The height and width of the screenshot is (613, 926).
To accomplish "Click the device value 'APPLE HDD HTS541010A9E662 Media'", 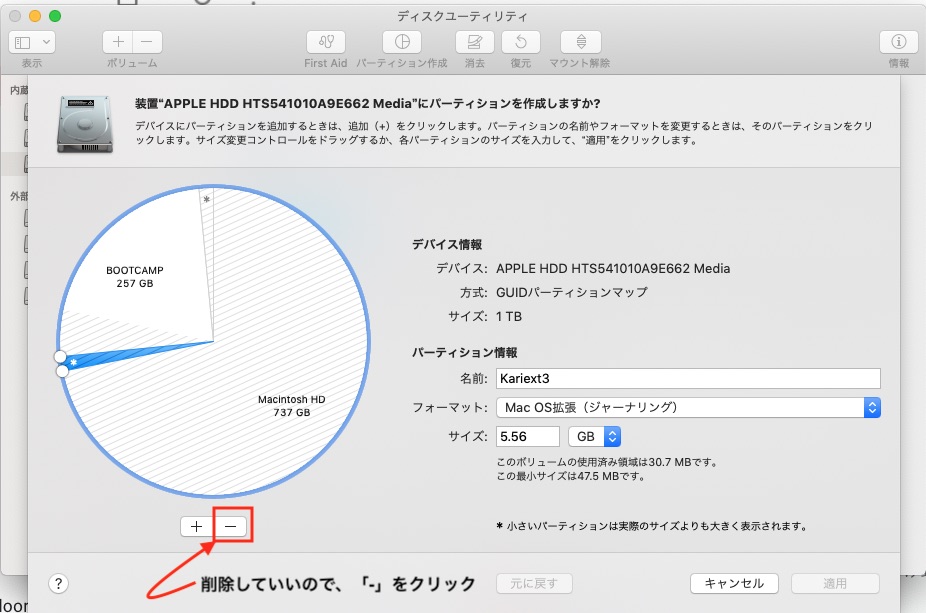I will [x=613, y=269].
